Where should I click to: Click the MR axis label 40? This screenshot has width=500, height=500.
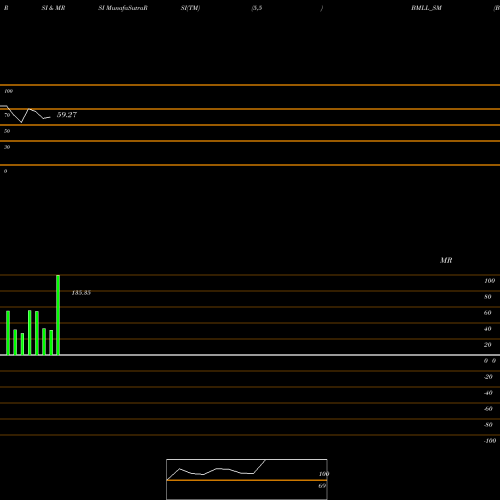[x=488, y=329]
